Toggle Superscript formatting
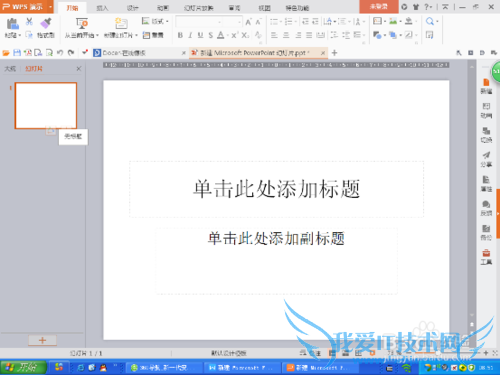The width and height of the screenshot is (500, 375). point(234,35)
